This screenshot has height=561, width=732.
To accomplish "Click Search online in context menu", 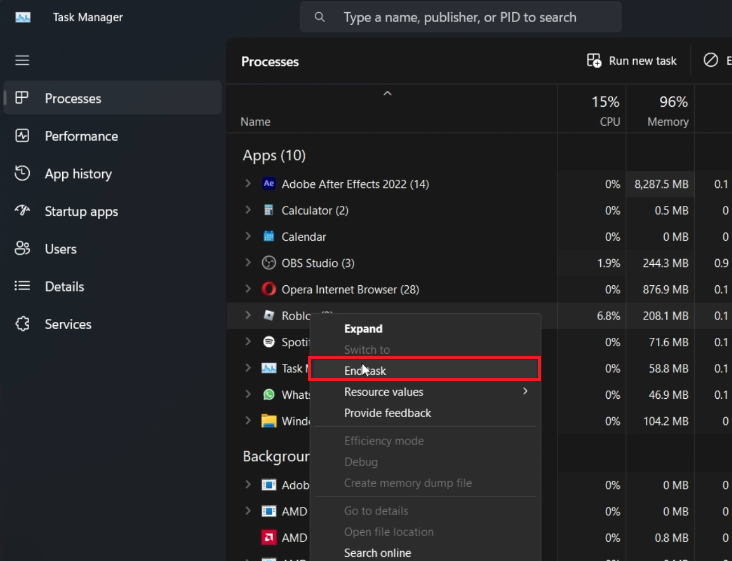I will click(x=377, y=553).
